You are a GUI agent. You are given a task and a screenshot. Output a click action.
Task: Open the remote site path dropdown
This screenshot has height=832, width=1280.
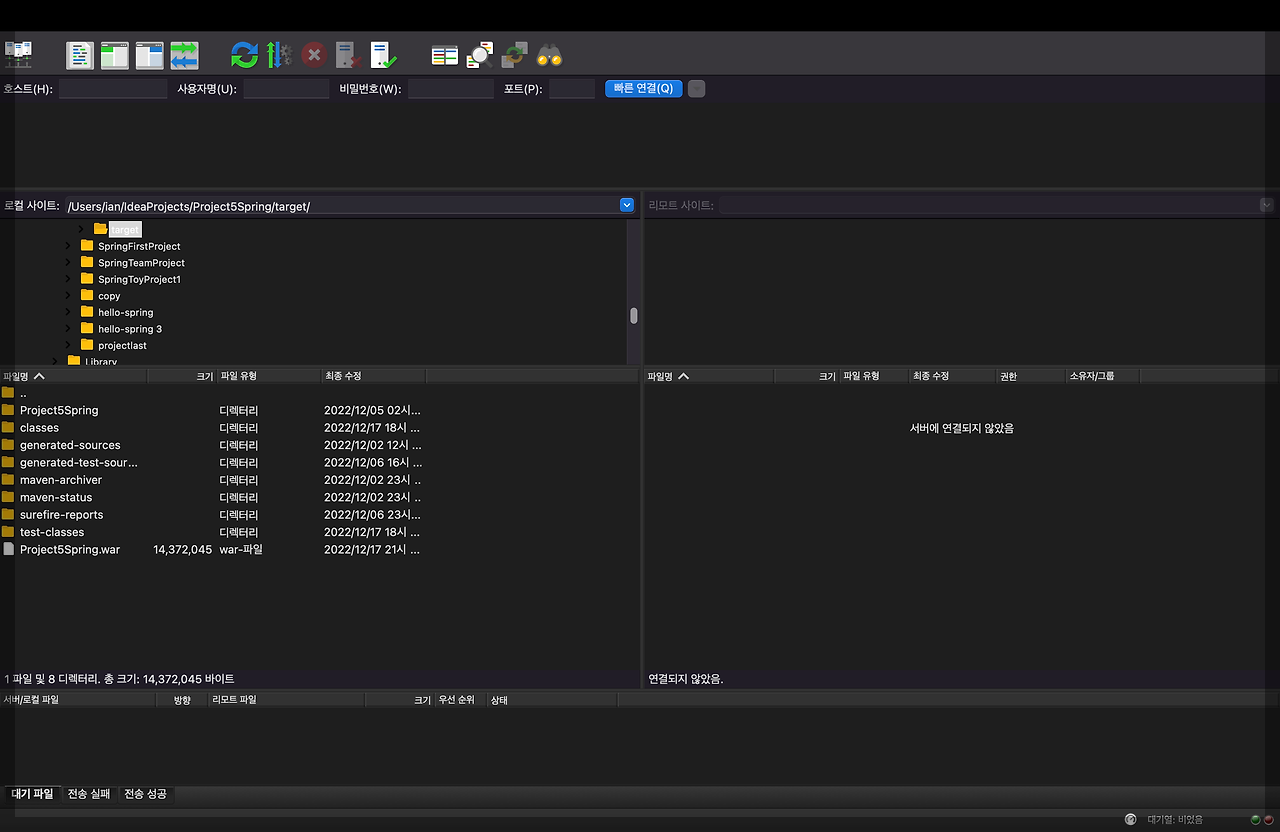pyautogui.click(x=1266, y=205)
